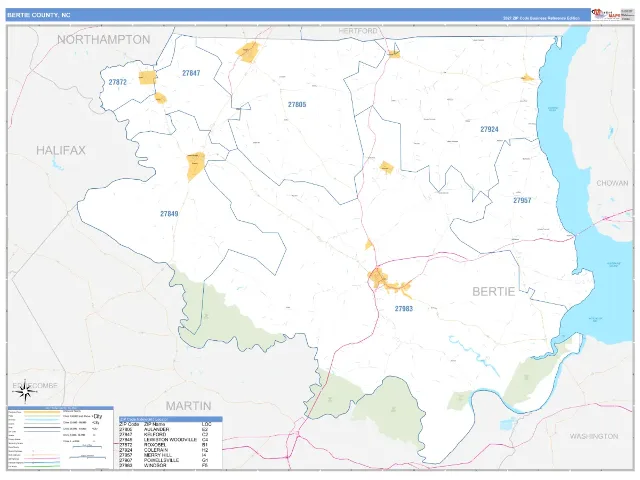Select the MARTIN county label
Image resolution: width=640 pixels, height=480 pixels.
pyautogui.click(x=189, y=406)
